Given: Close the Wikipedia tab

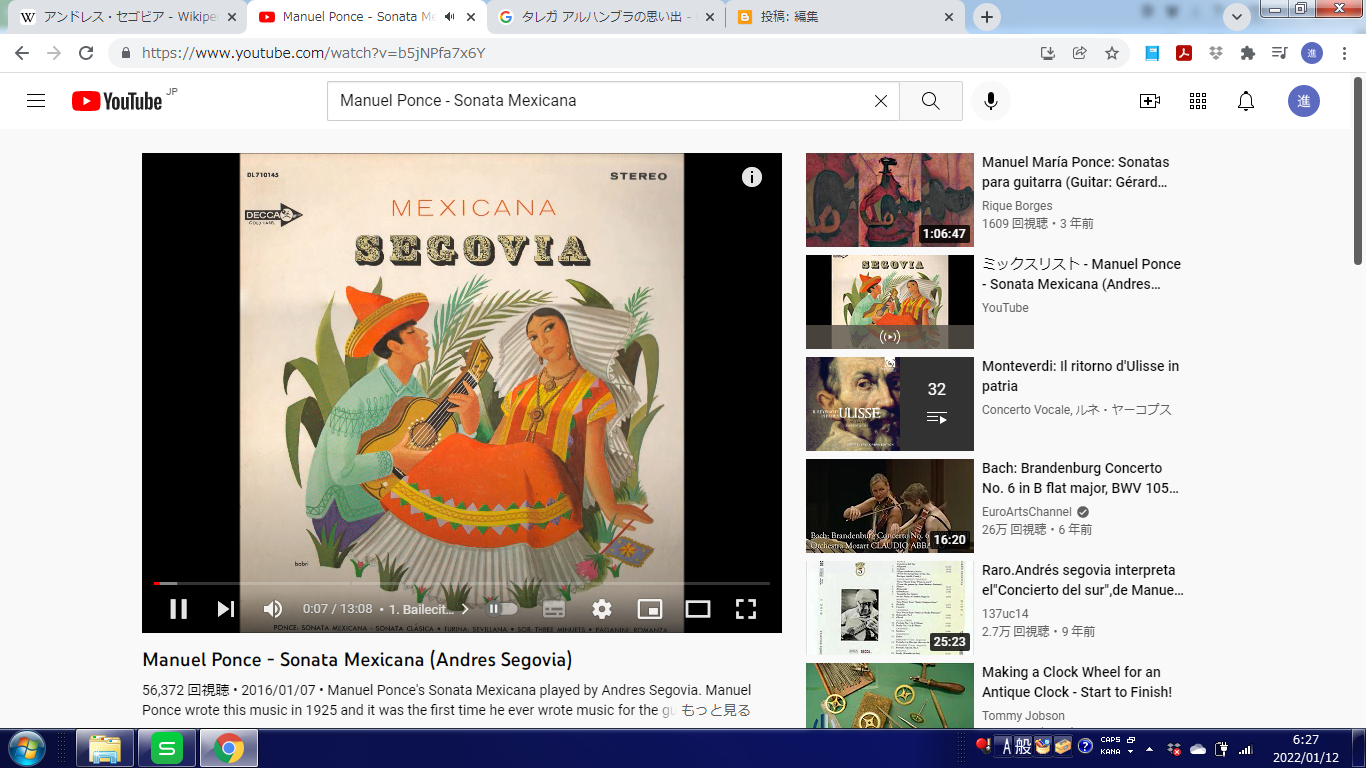Looking at the screenshot, I should 232,17.
